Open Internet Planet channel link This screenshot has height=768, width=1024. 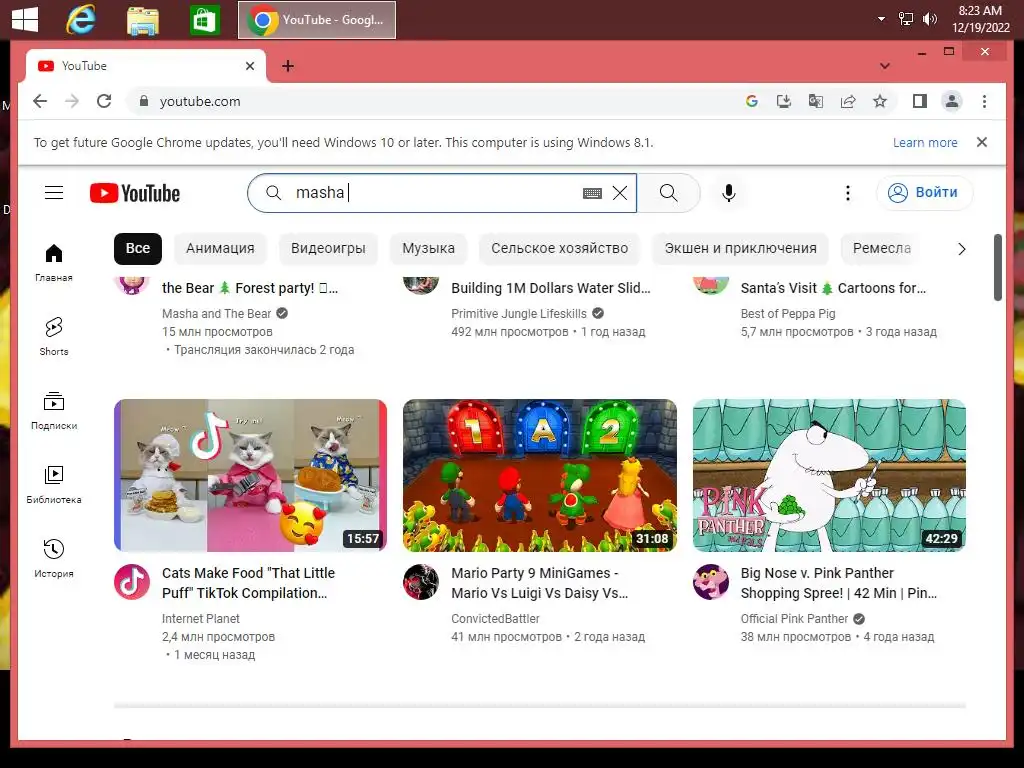pyautogui.click(x=200, y=618)
